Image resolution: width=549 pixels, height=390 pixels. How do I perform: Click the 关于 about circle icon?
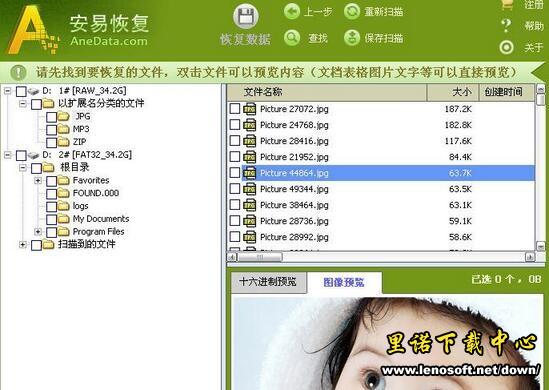coord(506,47)
